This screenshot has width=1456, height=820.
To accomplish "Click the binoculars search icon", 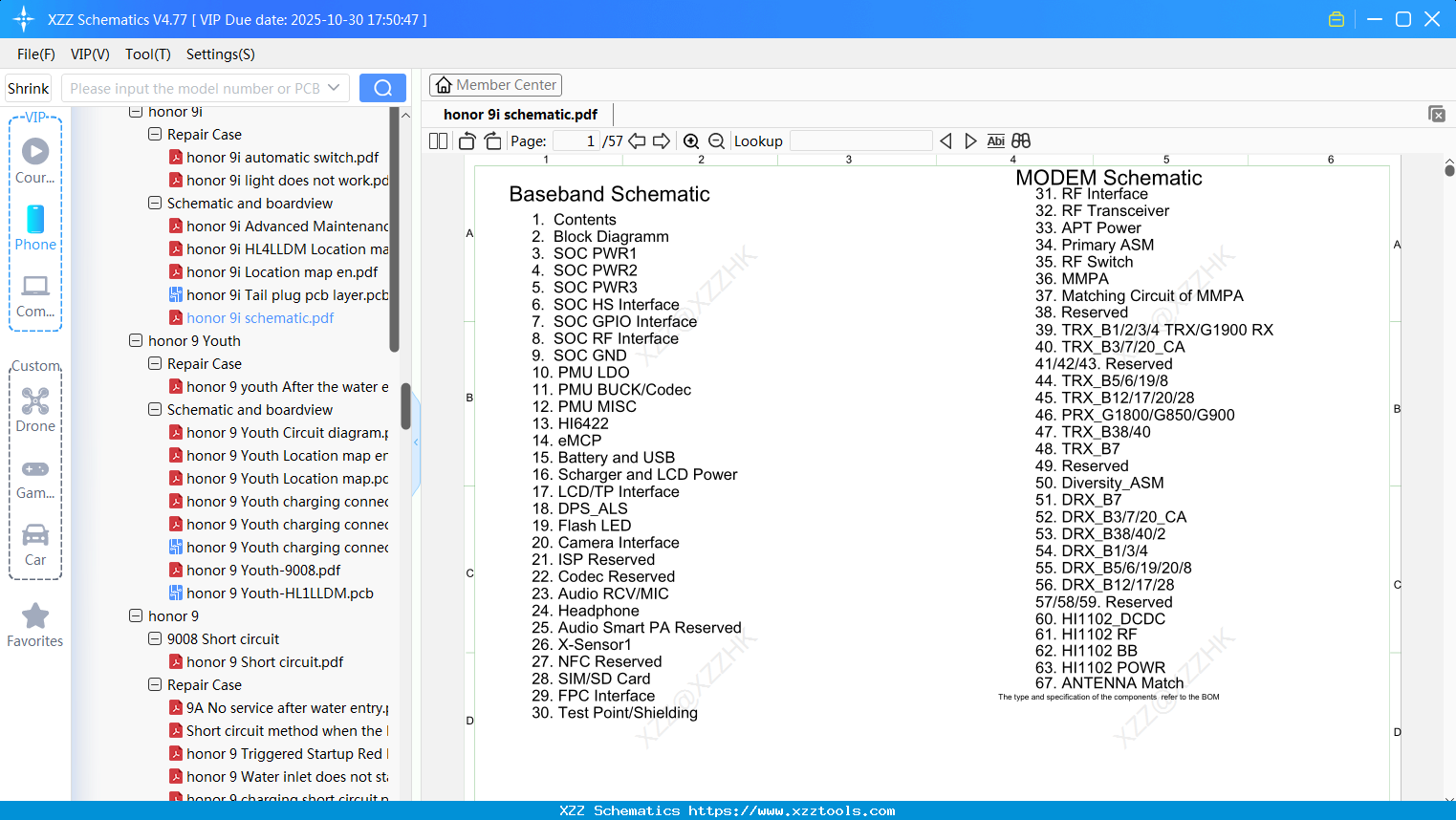I will 1021,141.
